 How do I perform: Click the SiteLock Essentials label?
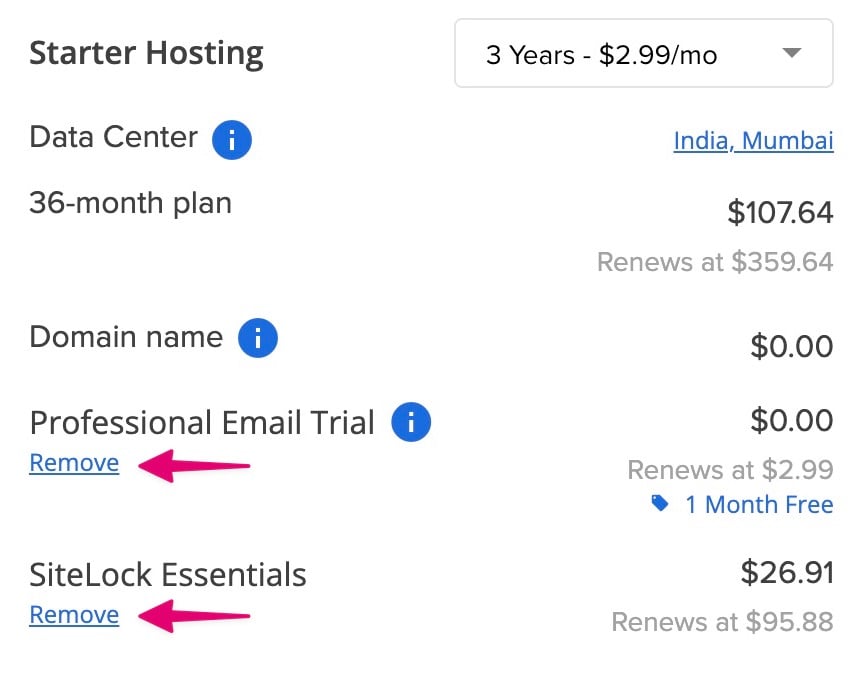coord(168,575)
